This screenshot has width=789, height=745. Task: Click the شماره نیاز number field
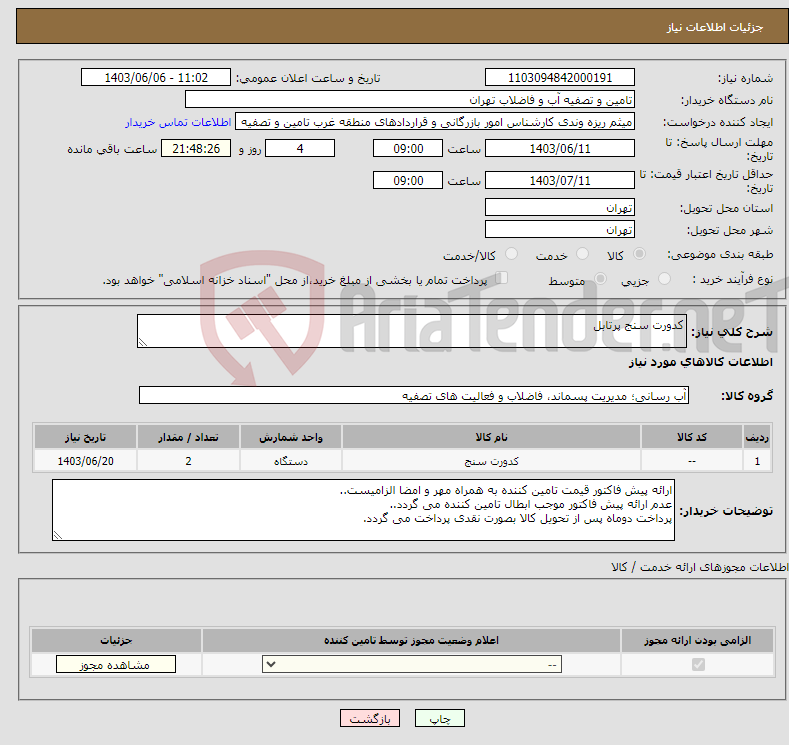point(560,77)
